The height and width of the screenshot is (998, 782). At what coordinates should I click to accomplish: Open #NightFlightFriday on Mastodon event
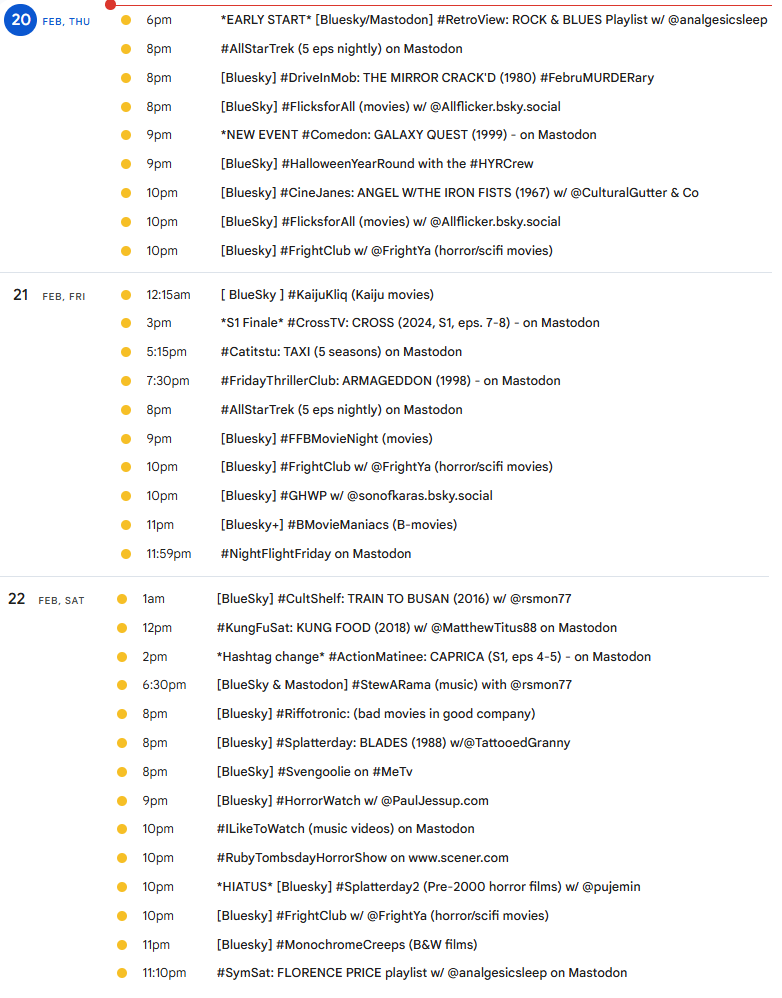pos(316,554)
